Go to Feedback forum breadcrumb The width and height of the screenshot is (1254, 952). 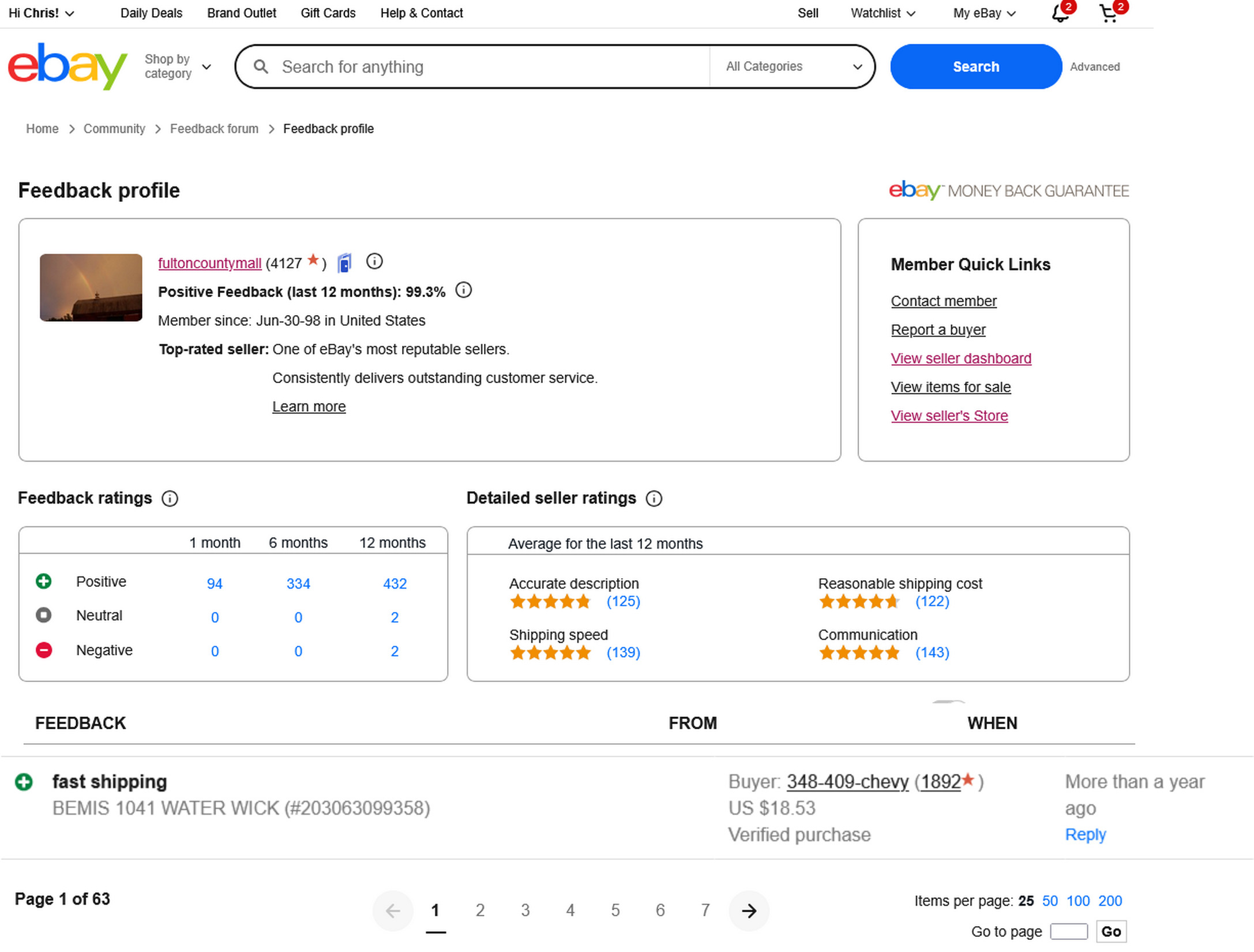(214, 129)
